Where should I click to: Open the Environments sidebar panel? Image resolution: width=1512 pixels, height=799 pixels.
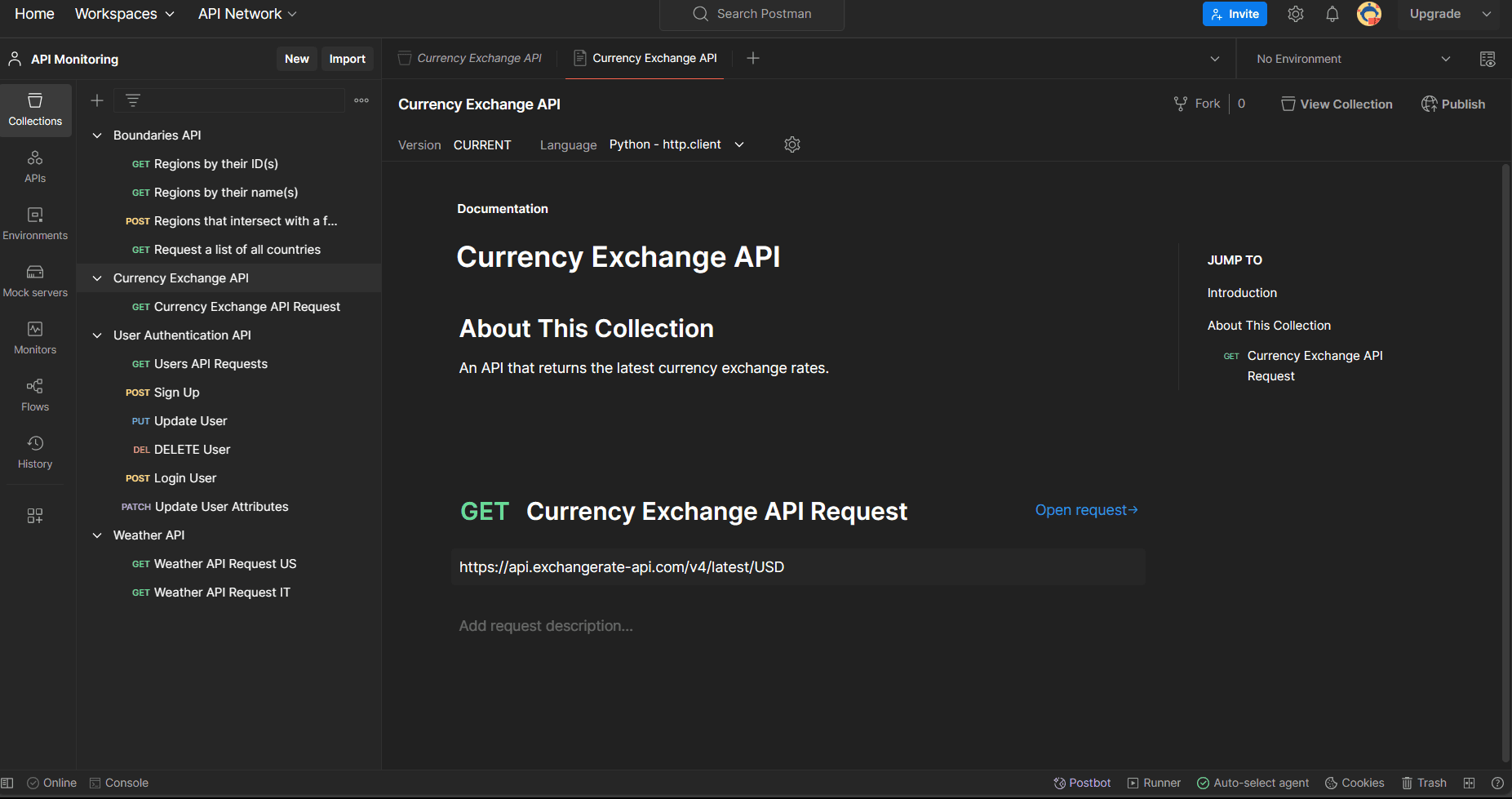[35, 224]
